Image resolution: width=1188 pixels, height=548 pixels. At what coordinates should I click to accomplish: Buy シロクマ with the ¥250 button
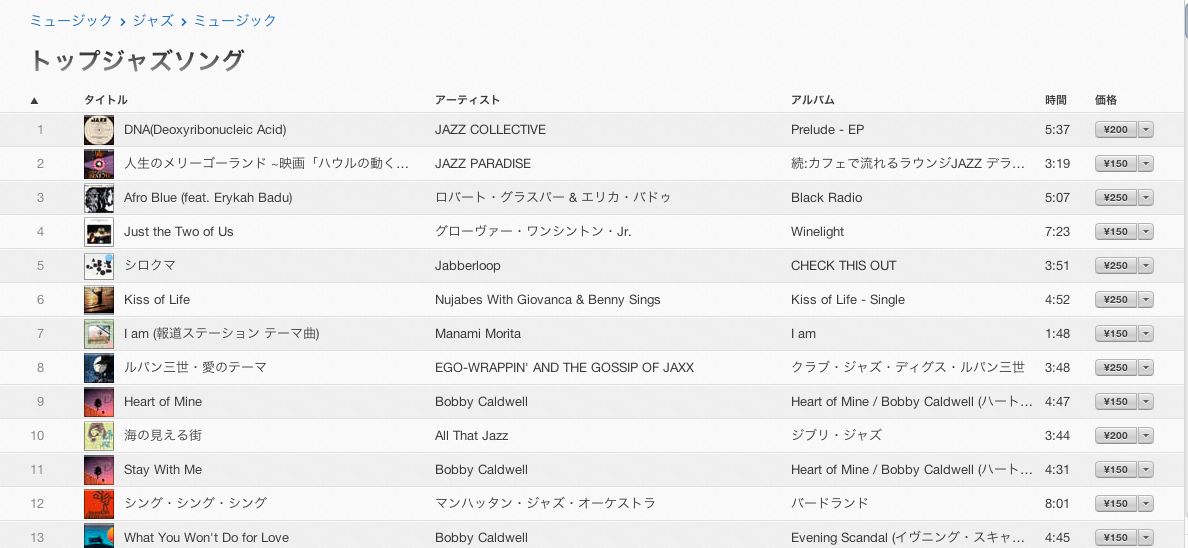coord(1116,266)
